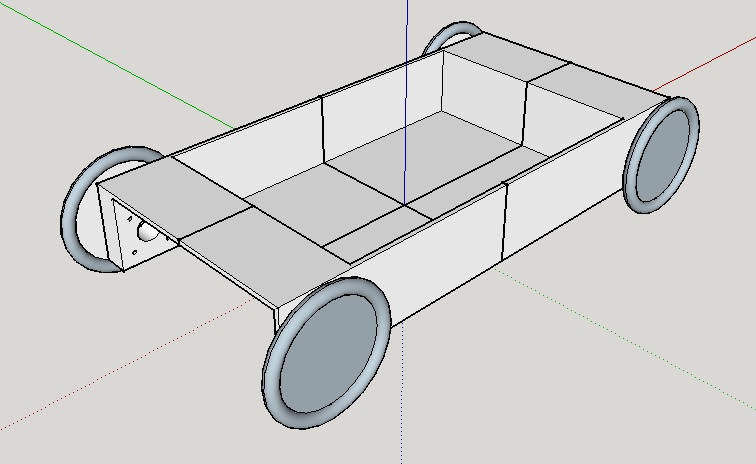Select the nearest front wheel hub disc
Image resolution: width=756 pixels, height=464 pixels.
click(328, 355)
